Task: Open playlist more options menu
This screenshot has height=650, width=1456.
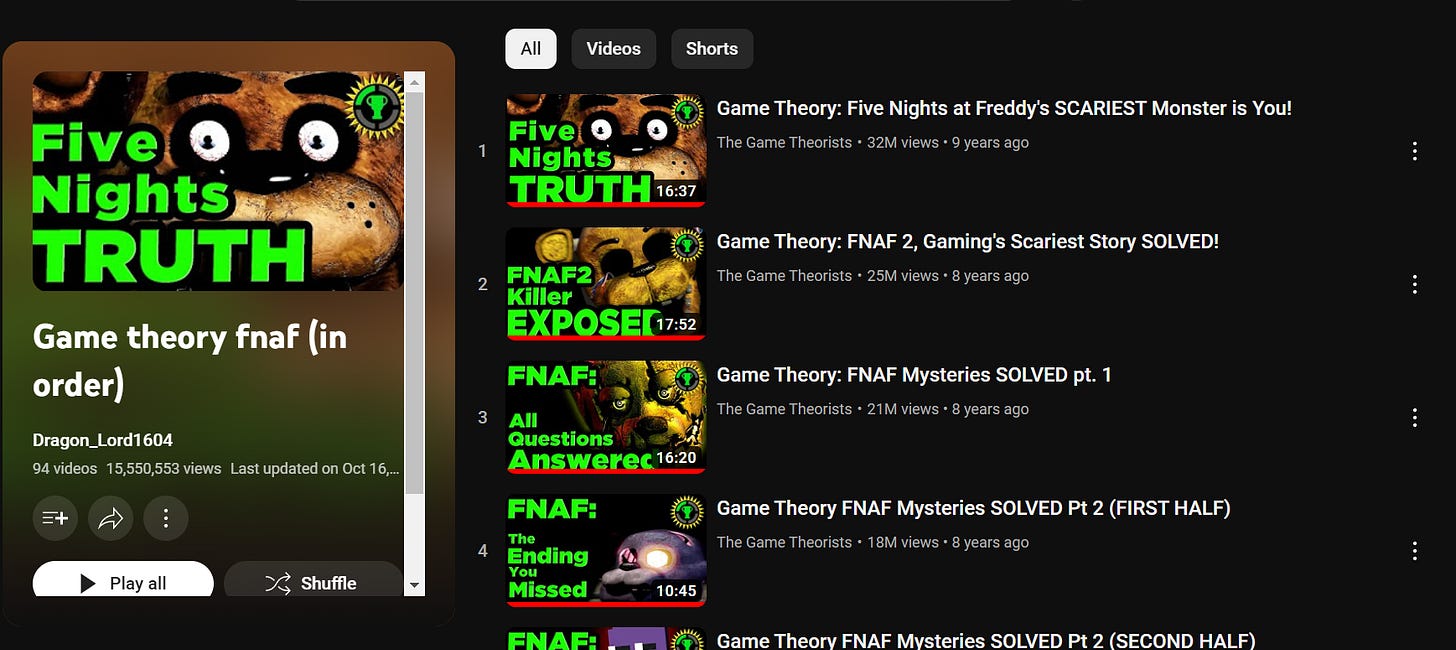Action: (166, 518)
